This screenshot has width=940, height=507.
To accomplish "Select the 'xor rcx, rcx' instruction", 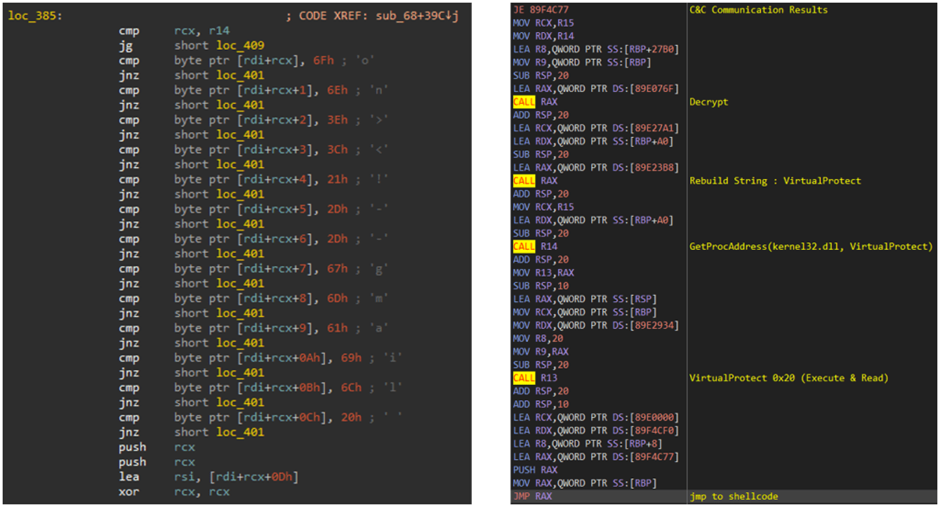I will [x=174, y=492].
